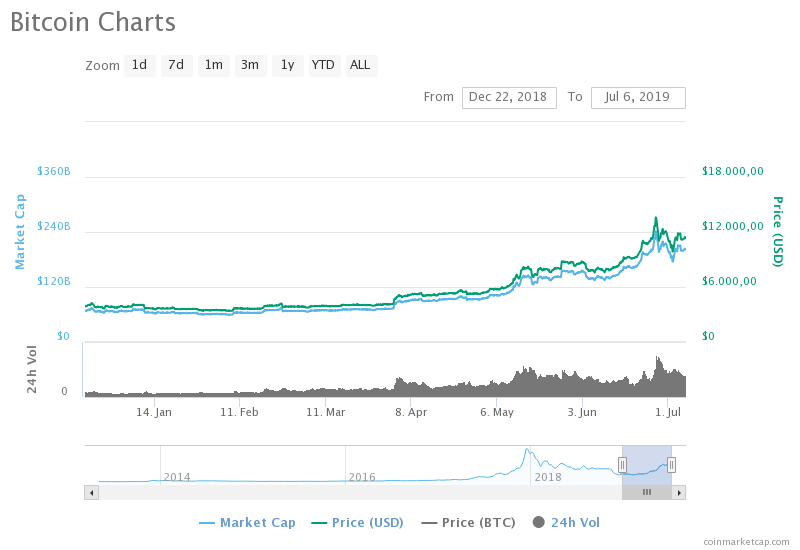Viewport: 800px width, 550px height.
Task: Click the 3. Jun axis label
Action: coord(582,412)
